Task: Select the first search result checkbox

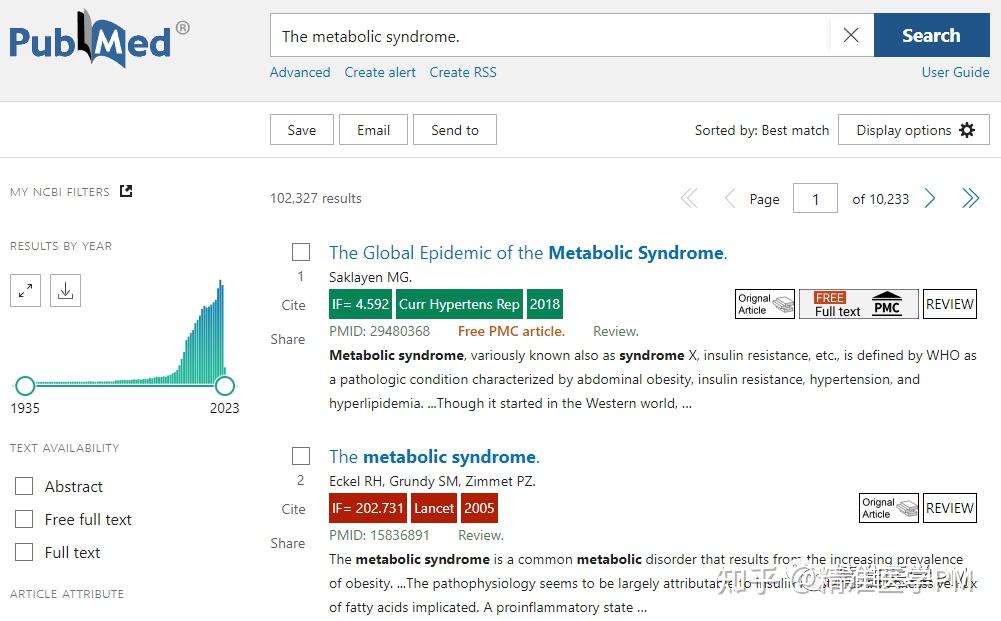Action: coord(301,252)
